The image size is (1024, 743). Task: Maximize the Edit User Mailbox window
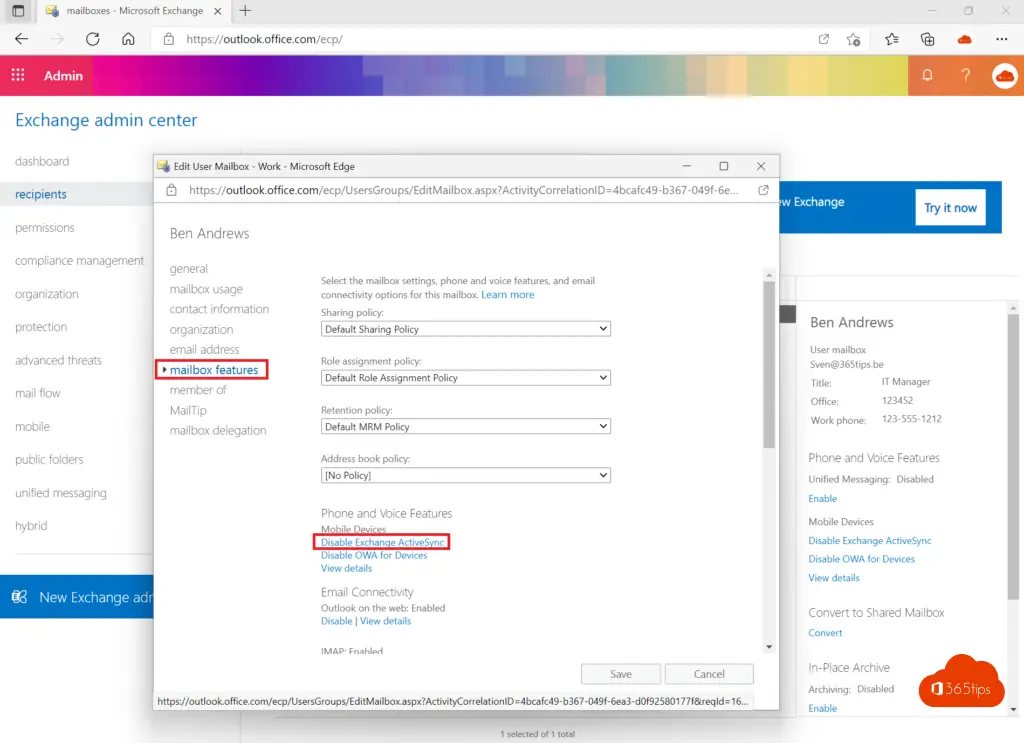click(724, 166)
